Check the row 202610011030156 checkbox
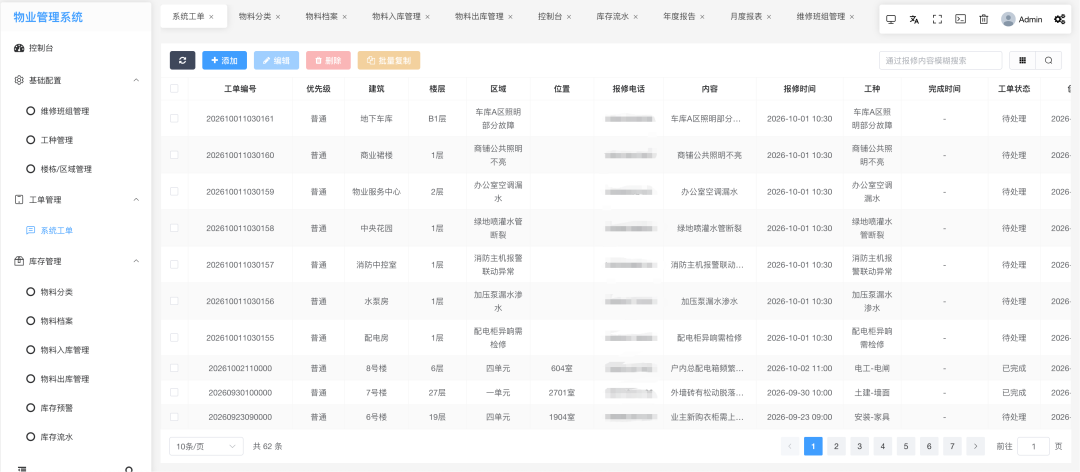The width and height of the screenshot is (1080, 472). point(174,301)
